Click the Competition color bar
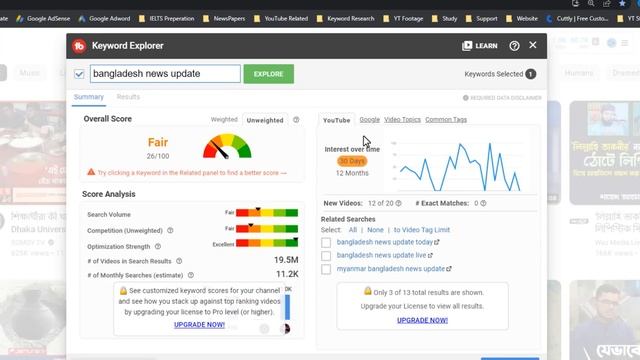The width and height of the screenshot is (640, 360). (267, 229)
